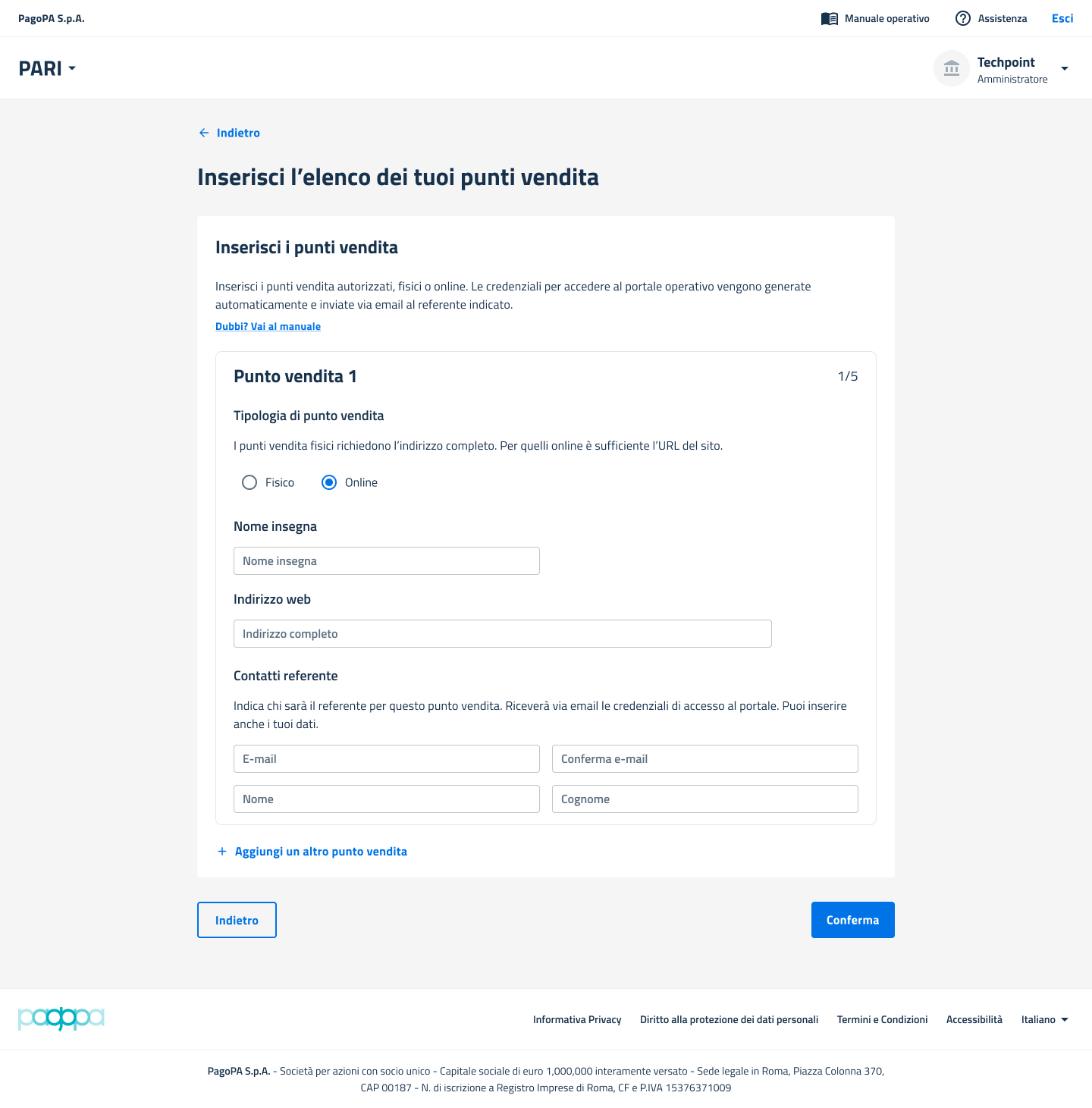Click Esci to log out
Image resolution: width=1092 pixels, height=1108 pixels.
coord(1062,19)
